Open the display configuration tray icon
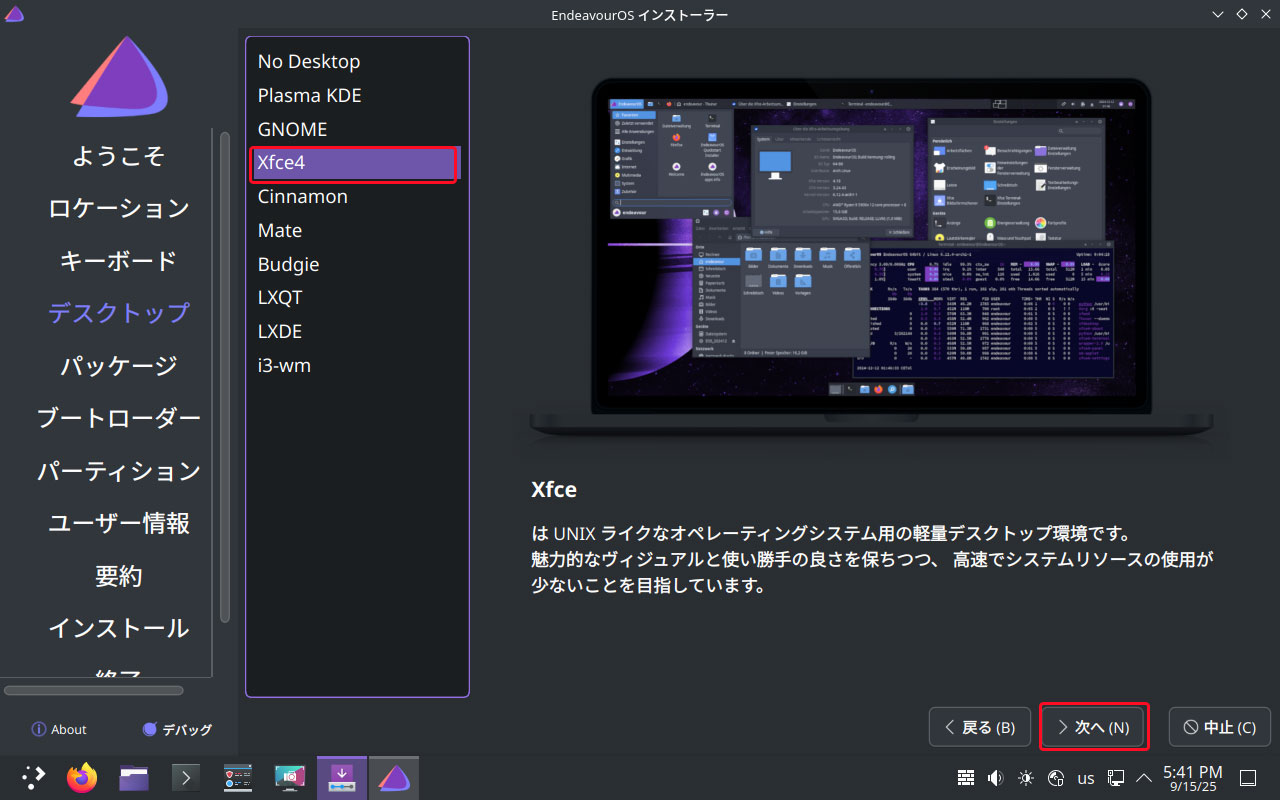The image size is (1280, 800). click(1116, 778)
